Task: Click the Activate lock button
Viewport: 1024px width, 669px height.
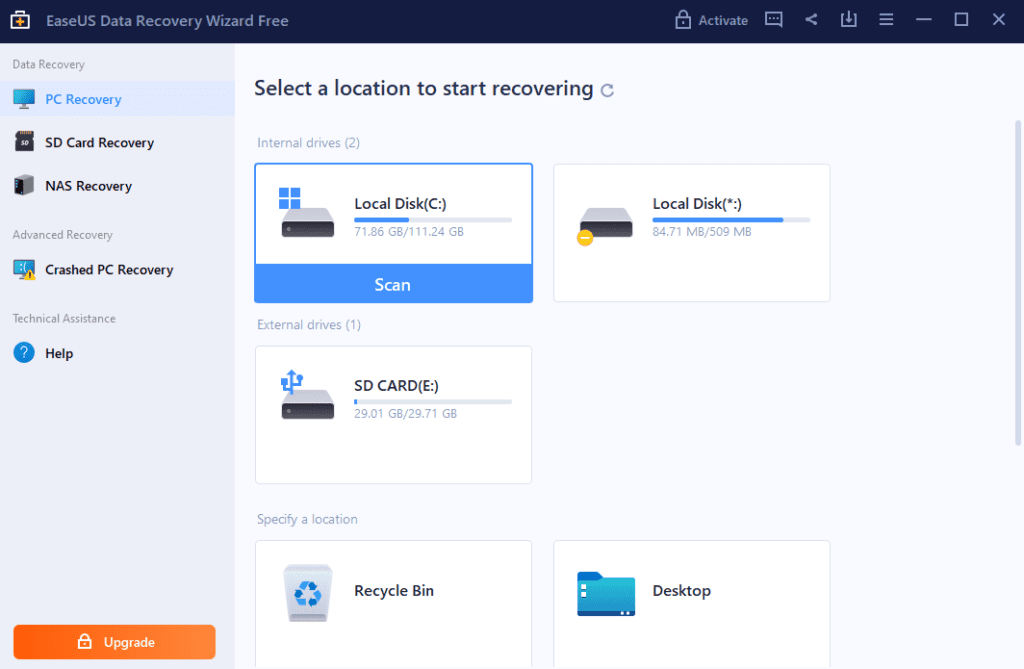Action: [x=711, y=20]
